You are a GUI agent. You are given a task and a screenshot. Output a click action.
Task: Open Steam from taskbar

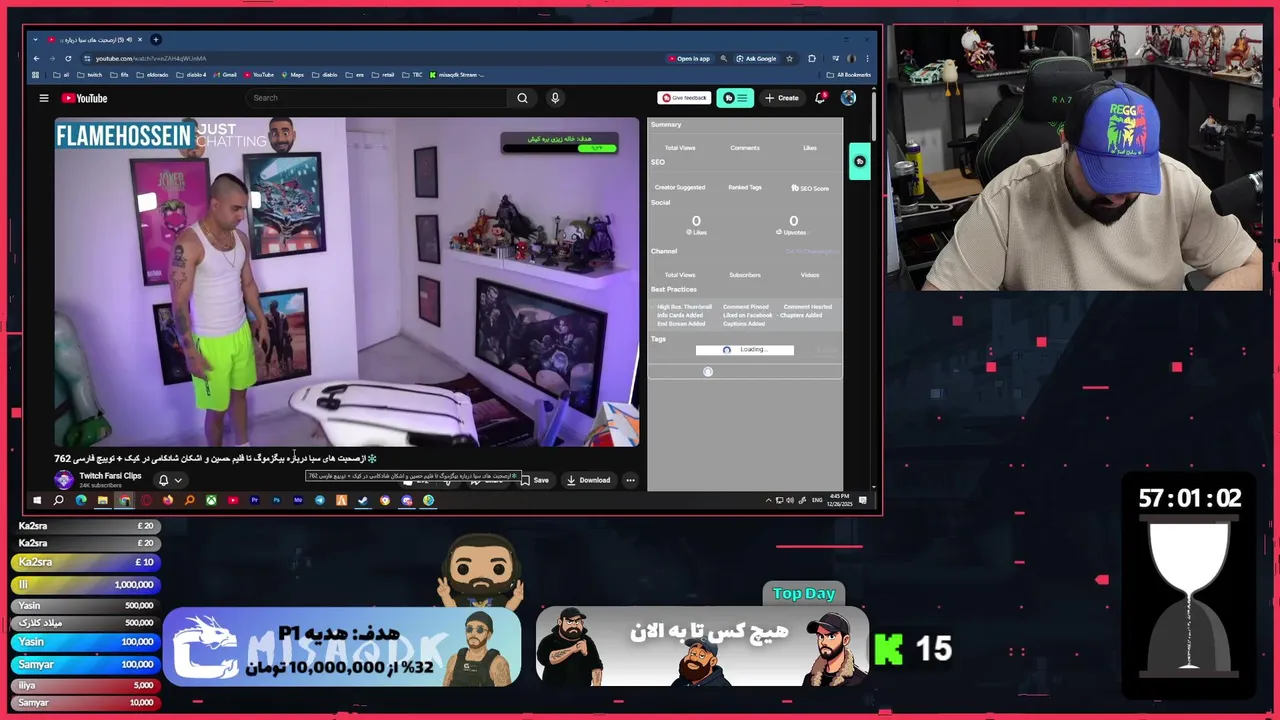(362, 500)
